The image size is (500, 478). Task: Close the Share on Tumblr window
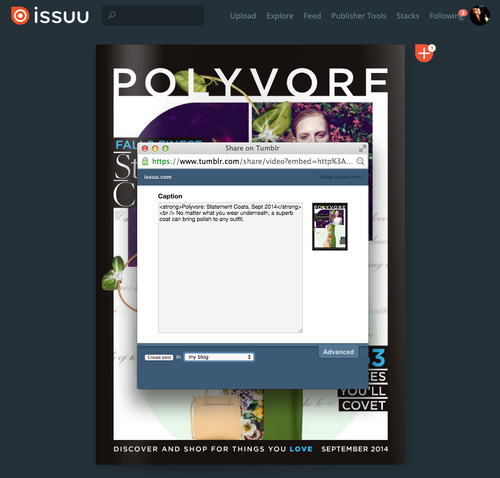[x=145, y=148]
